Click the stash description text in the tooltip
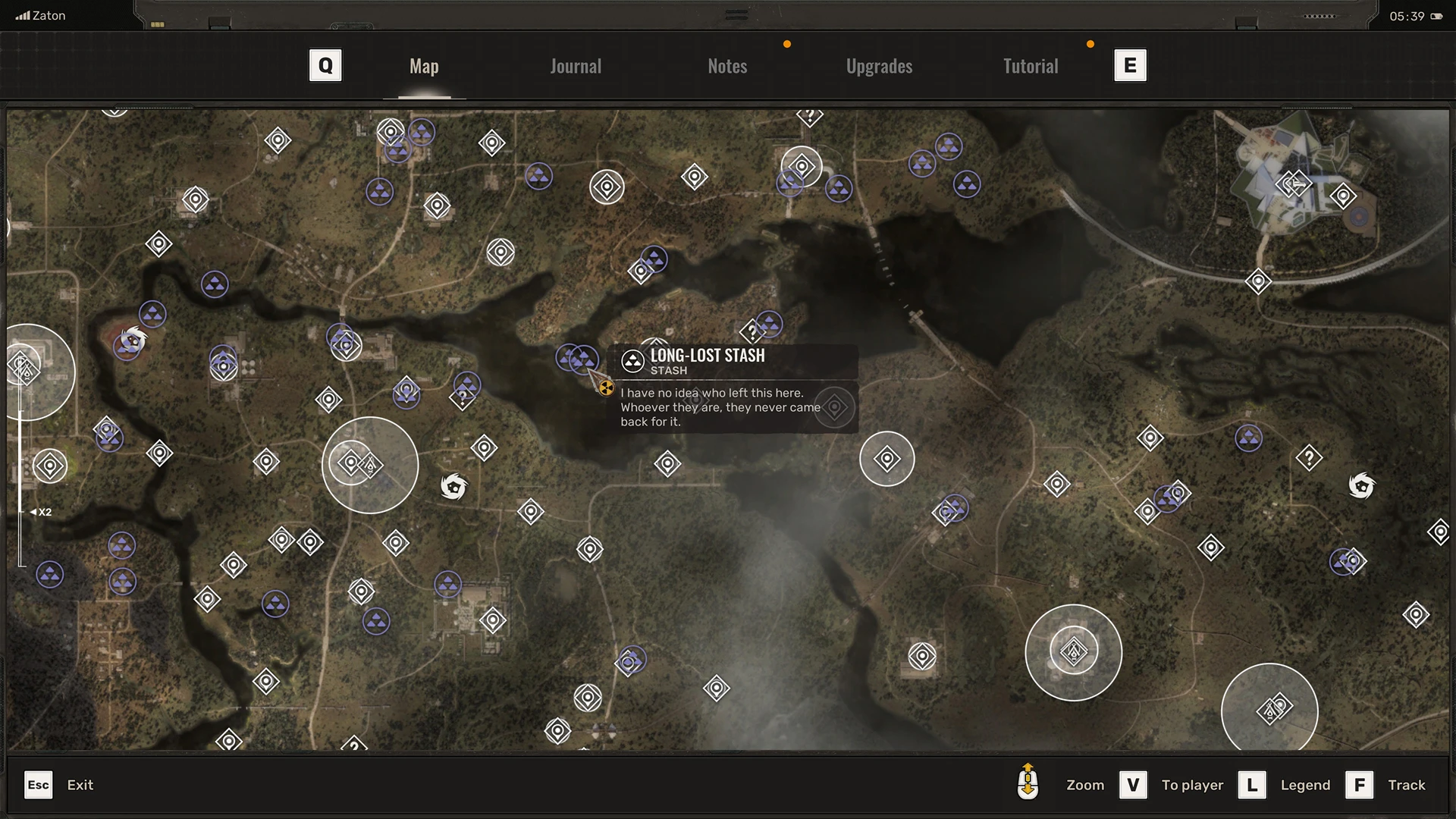 click(x=720, y=407)
